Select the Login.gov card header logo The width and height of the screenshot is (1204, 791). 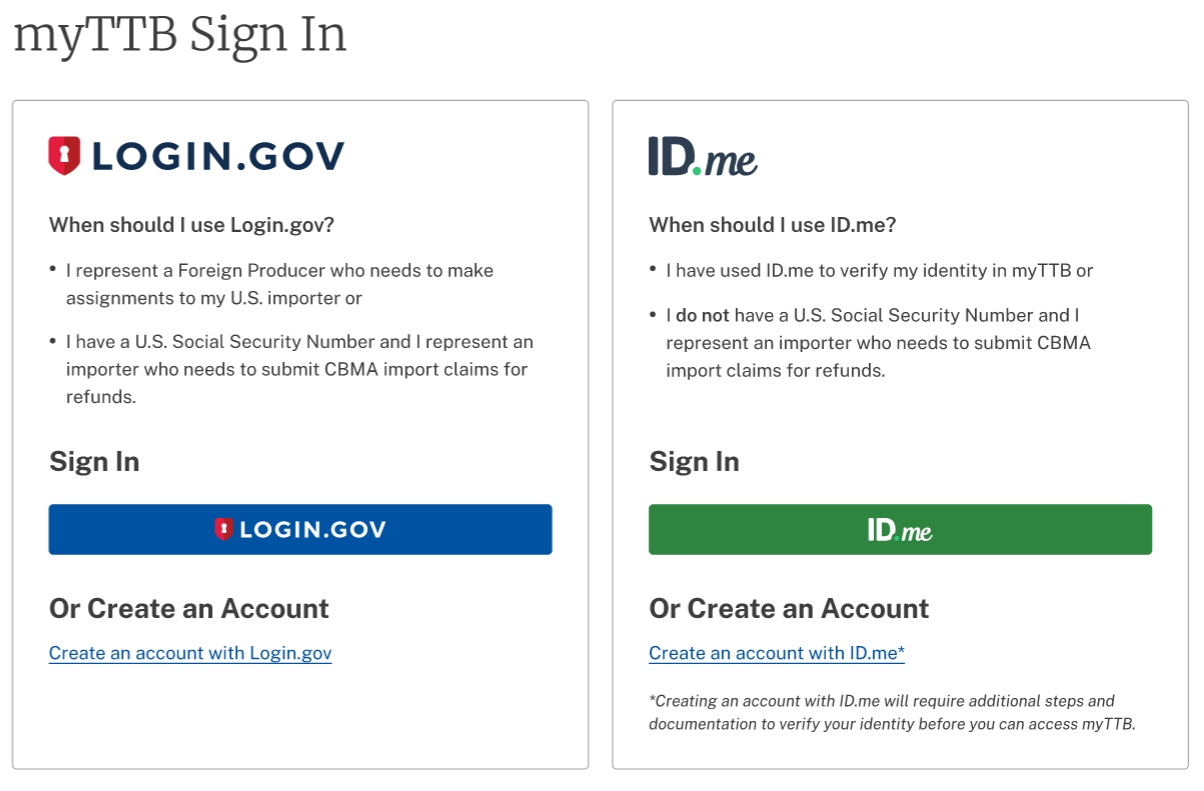(x=197, y=154)
